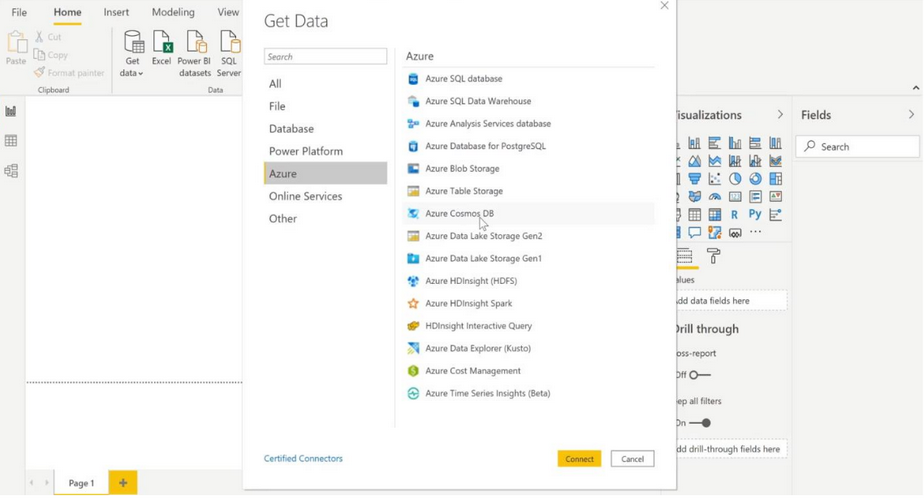Open more visuals ellipsis in Visualizations pane
Screen dimensions: 924x498
coord(755,232)
